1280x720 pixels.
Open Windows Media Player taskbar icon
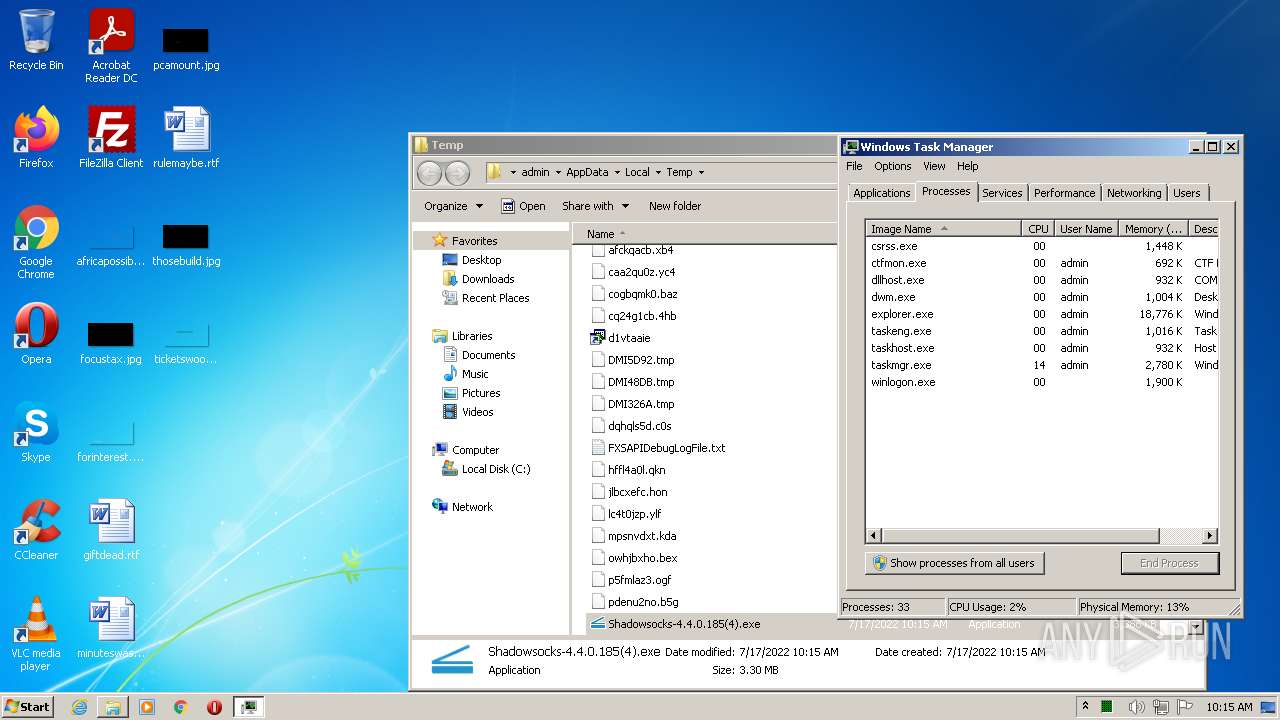[x=147, y=707]
